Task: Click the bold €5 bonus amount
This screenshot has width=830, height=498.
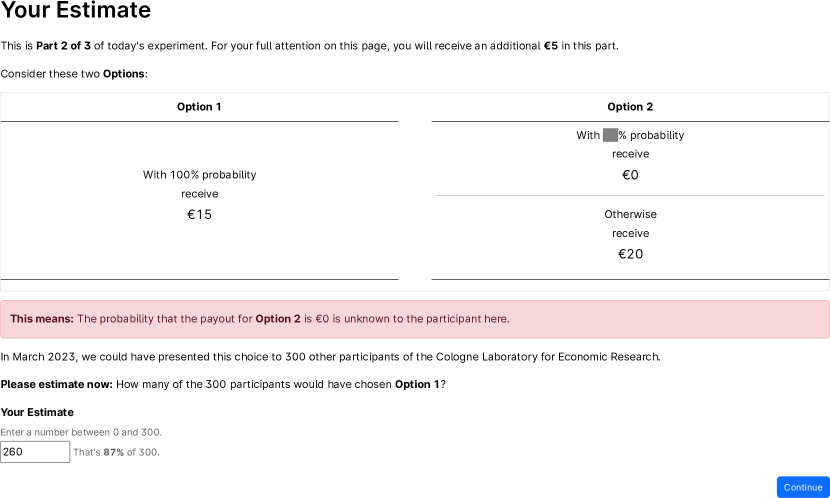Action: click(550, 46)
